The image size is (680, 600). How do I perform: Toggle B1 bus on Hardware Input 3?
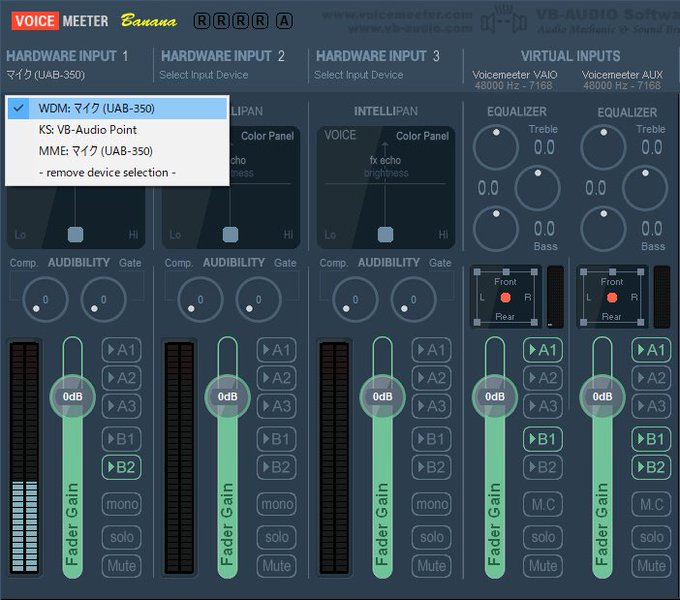(432, 439)
